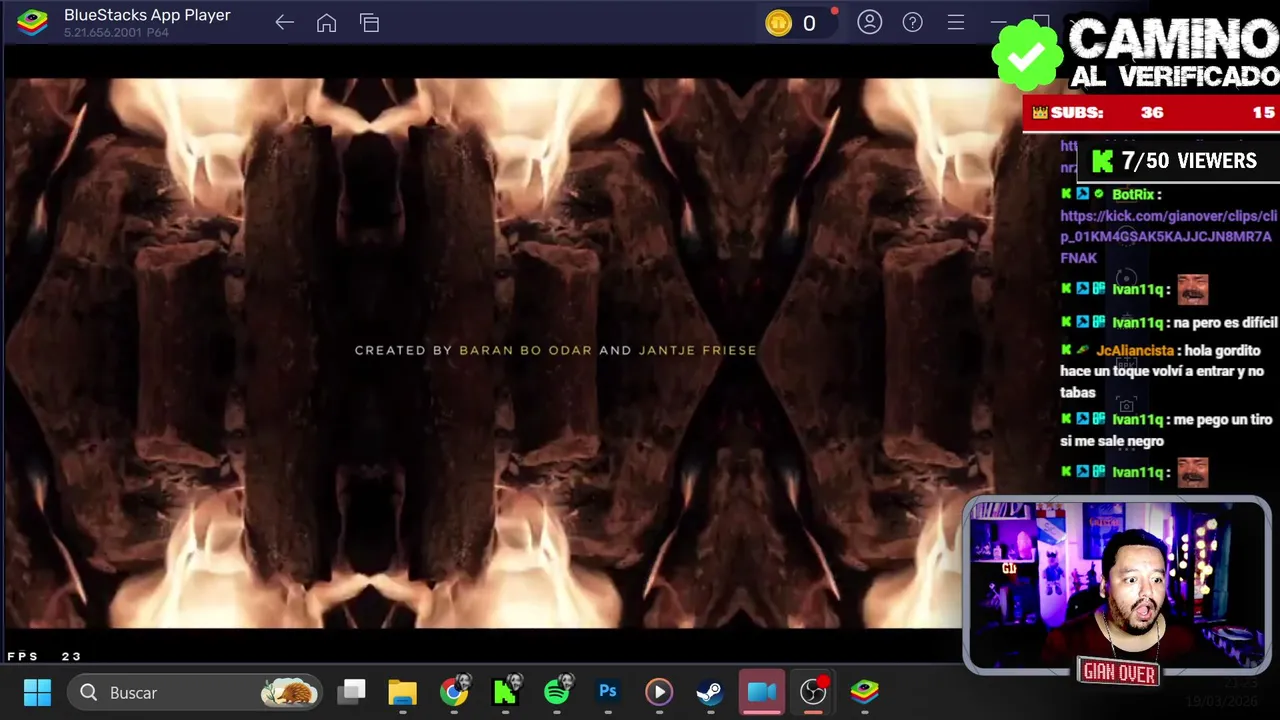Open Spotify from the taskbar
1280x720 pixels.
[x=557, y=692]
